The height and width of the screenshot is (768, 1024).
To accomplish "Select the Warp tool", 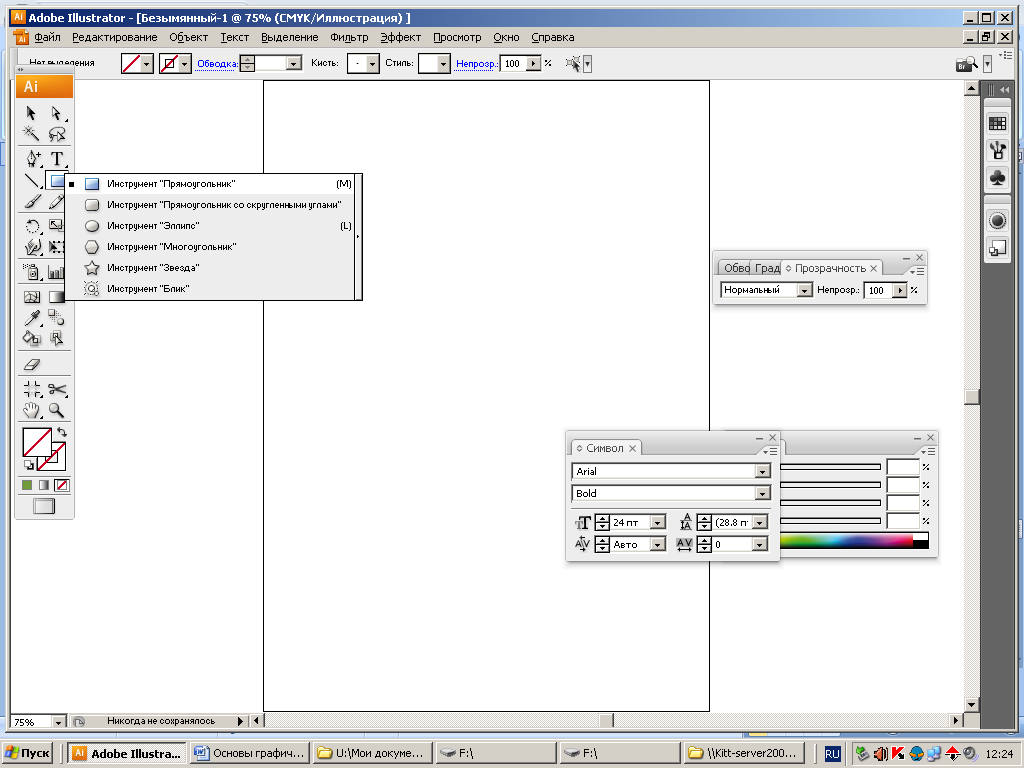I will click(x=32, y=248).
